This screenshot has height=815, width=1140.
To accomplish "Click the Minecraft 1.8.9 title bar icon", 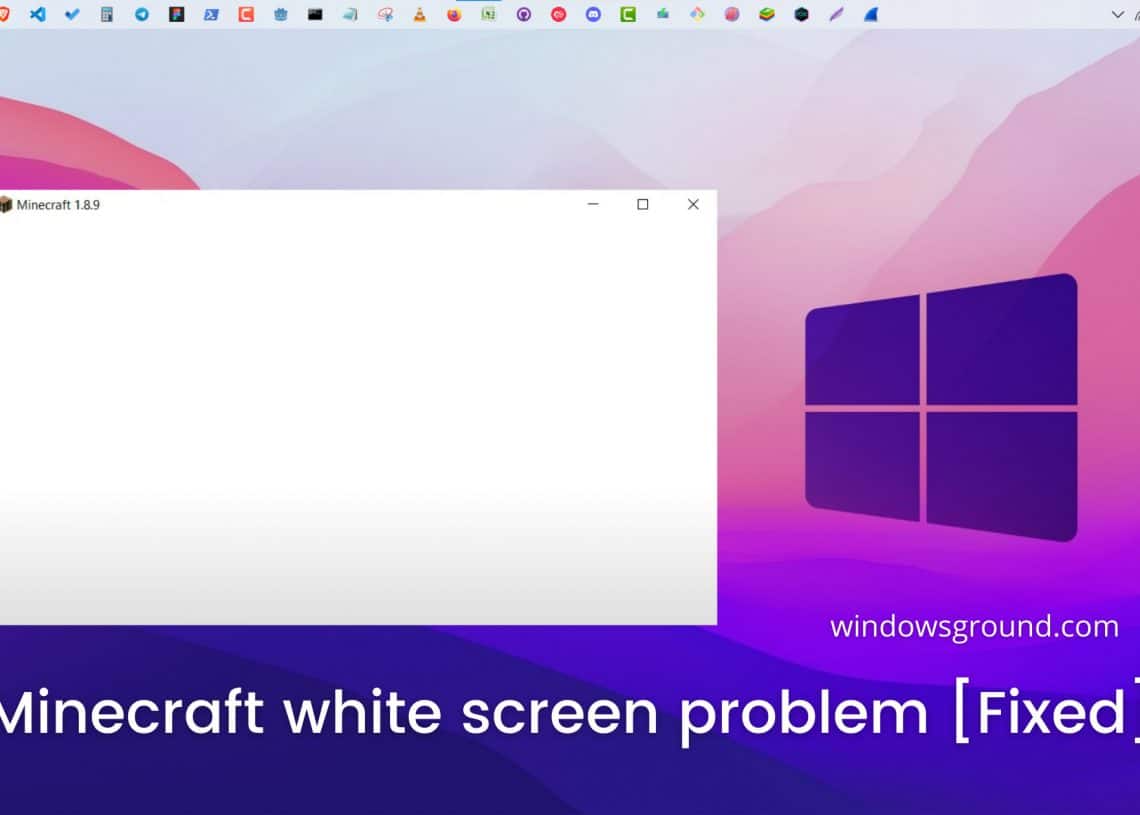I will tap(5, 205).
